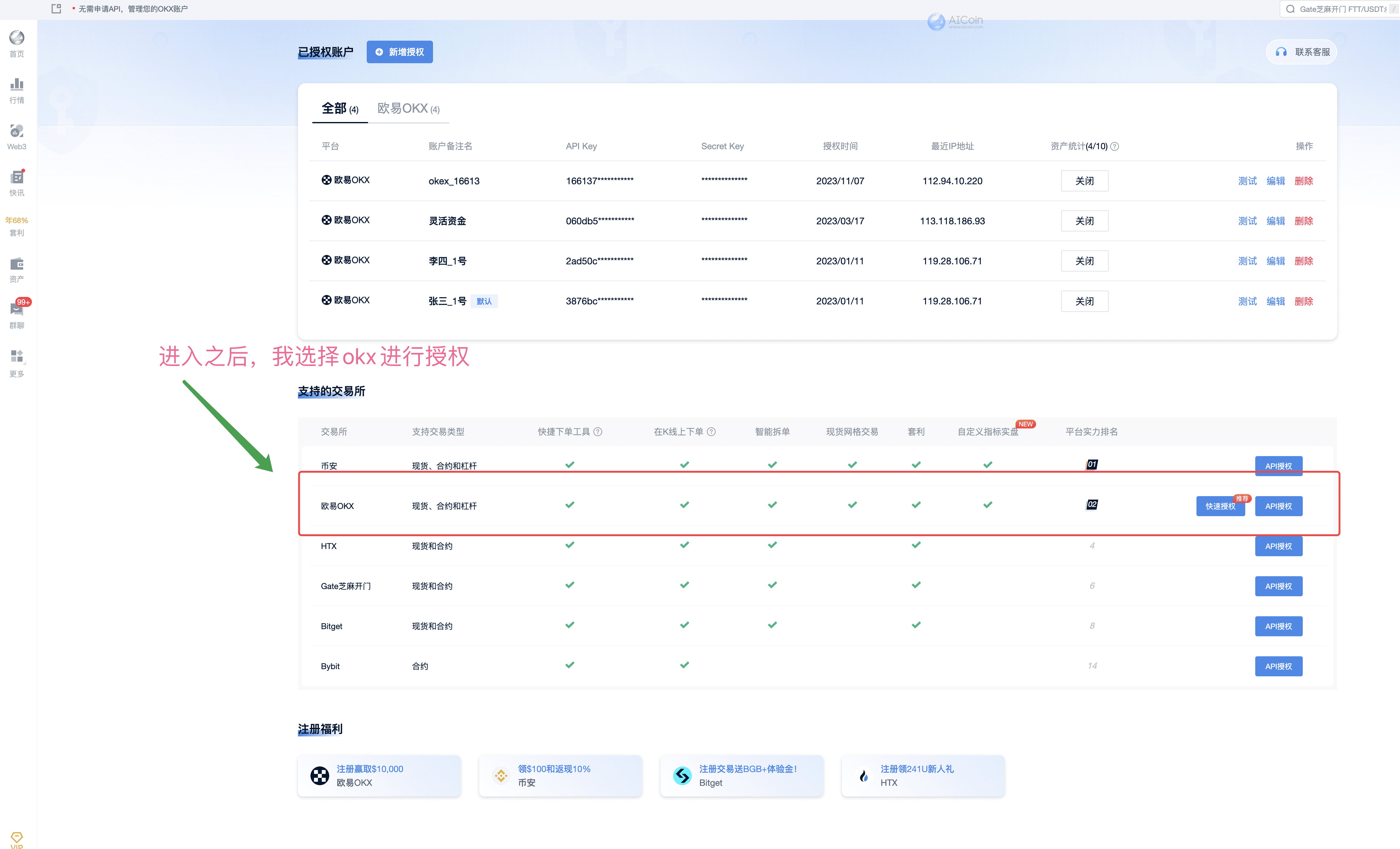
Task: Click 快速授权 for 欧易OKX
Action: click(x=1221, y=506)
